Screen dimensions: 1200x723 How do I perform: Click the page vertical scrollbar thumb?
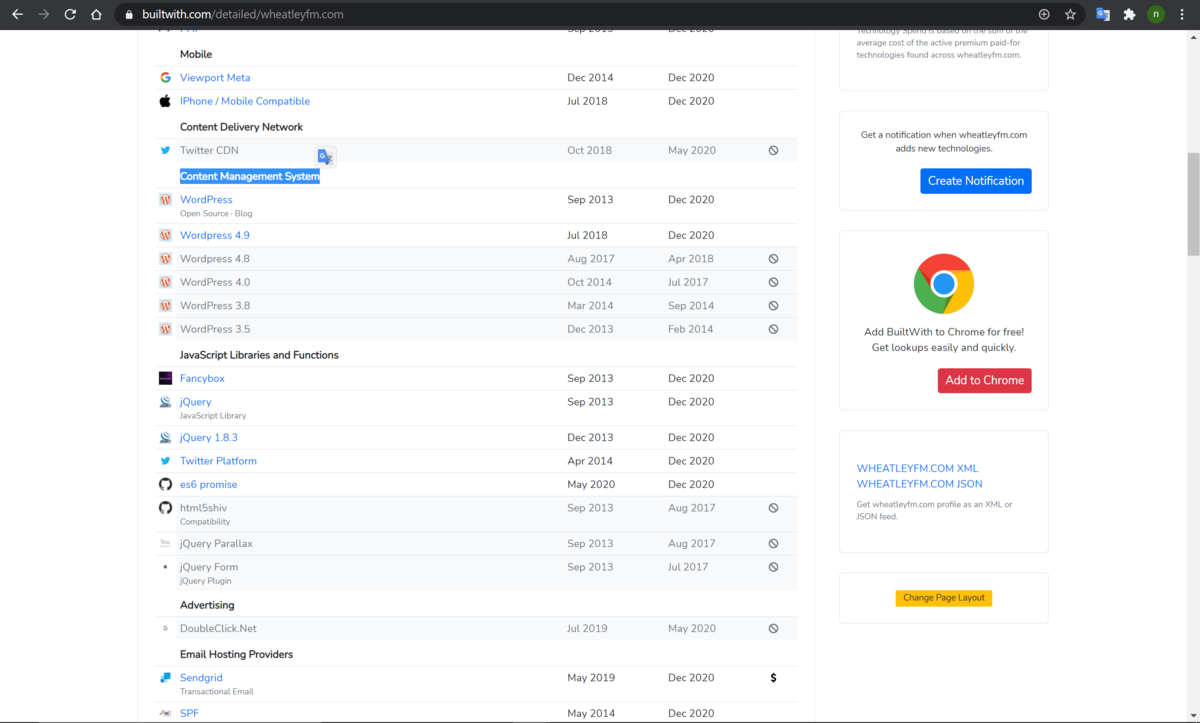point(1192,204)
